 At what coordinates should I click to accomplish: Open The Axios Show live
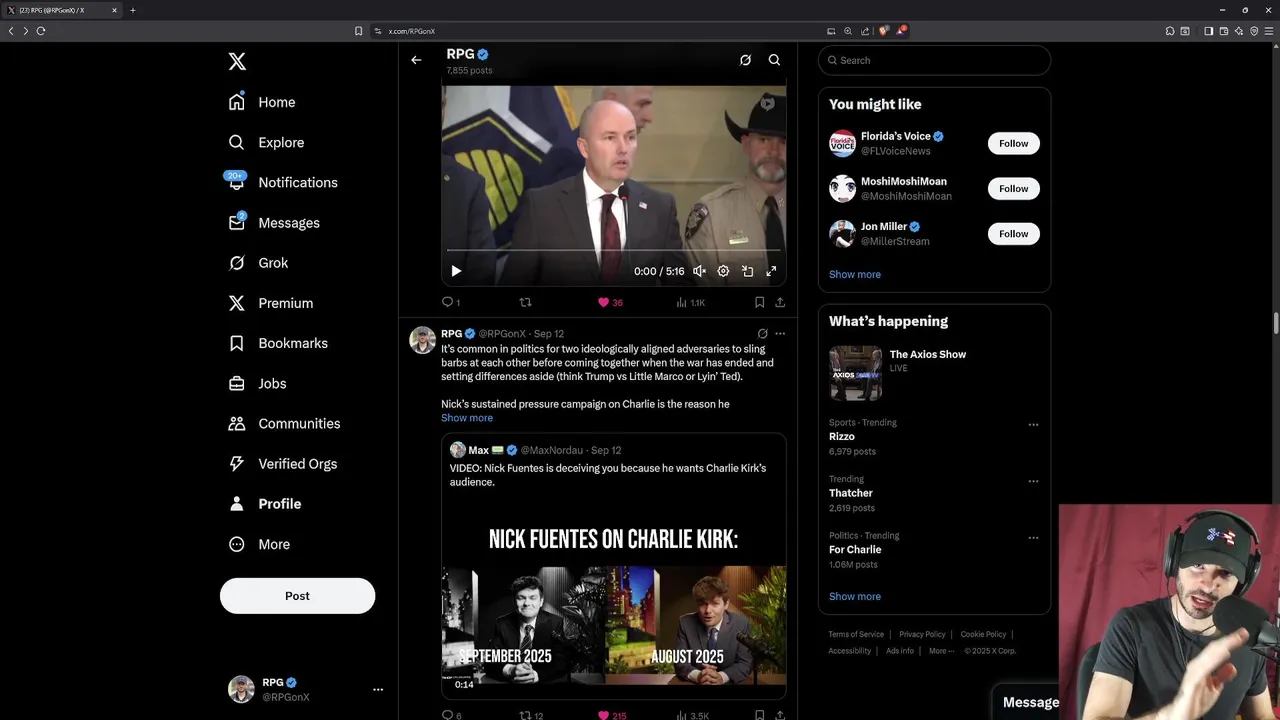click(934, 373)
